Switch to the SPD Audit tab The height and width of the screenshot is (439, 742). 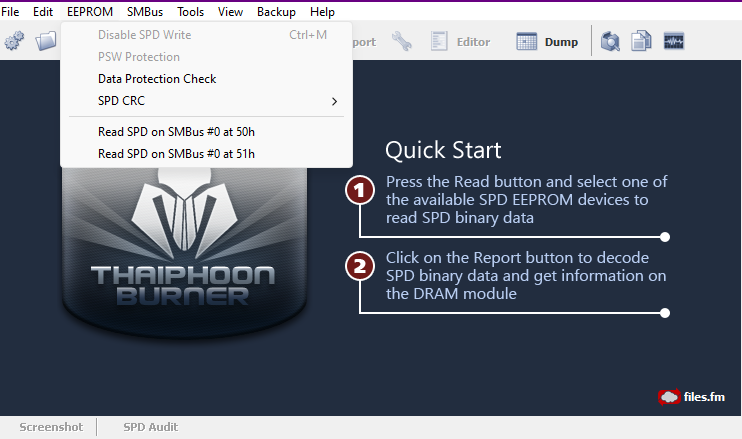click(x=150, y=427)
